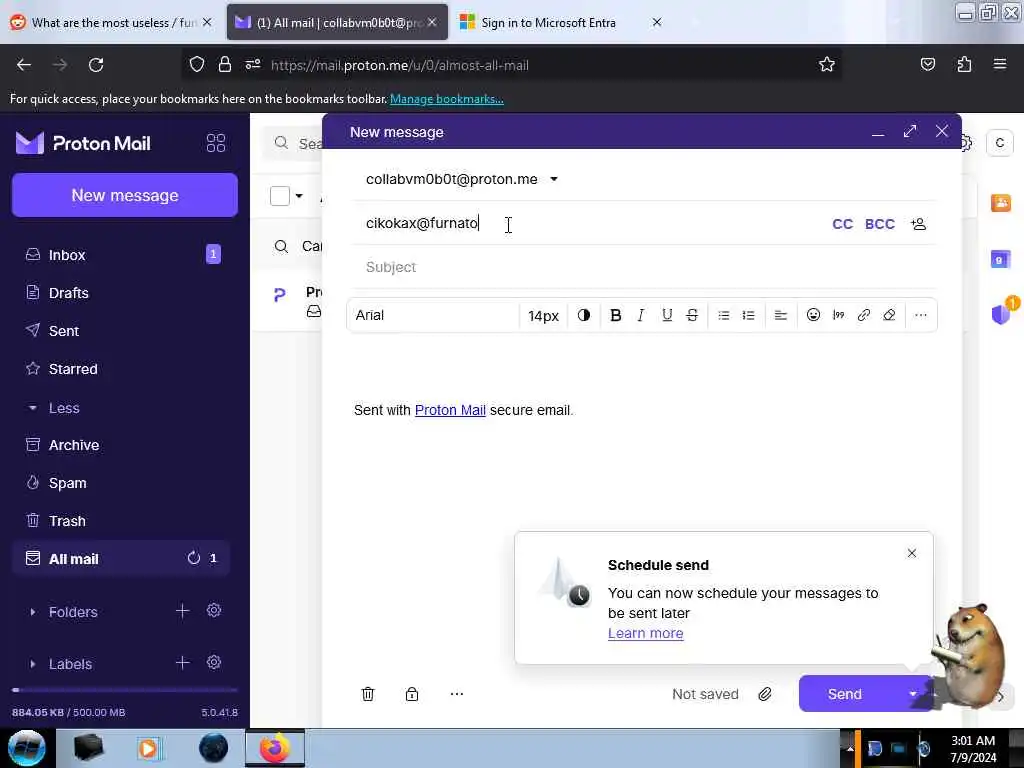Open Proton Contacts side panel icon

(x=1000, y=202)
